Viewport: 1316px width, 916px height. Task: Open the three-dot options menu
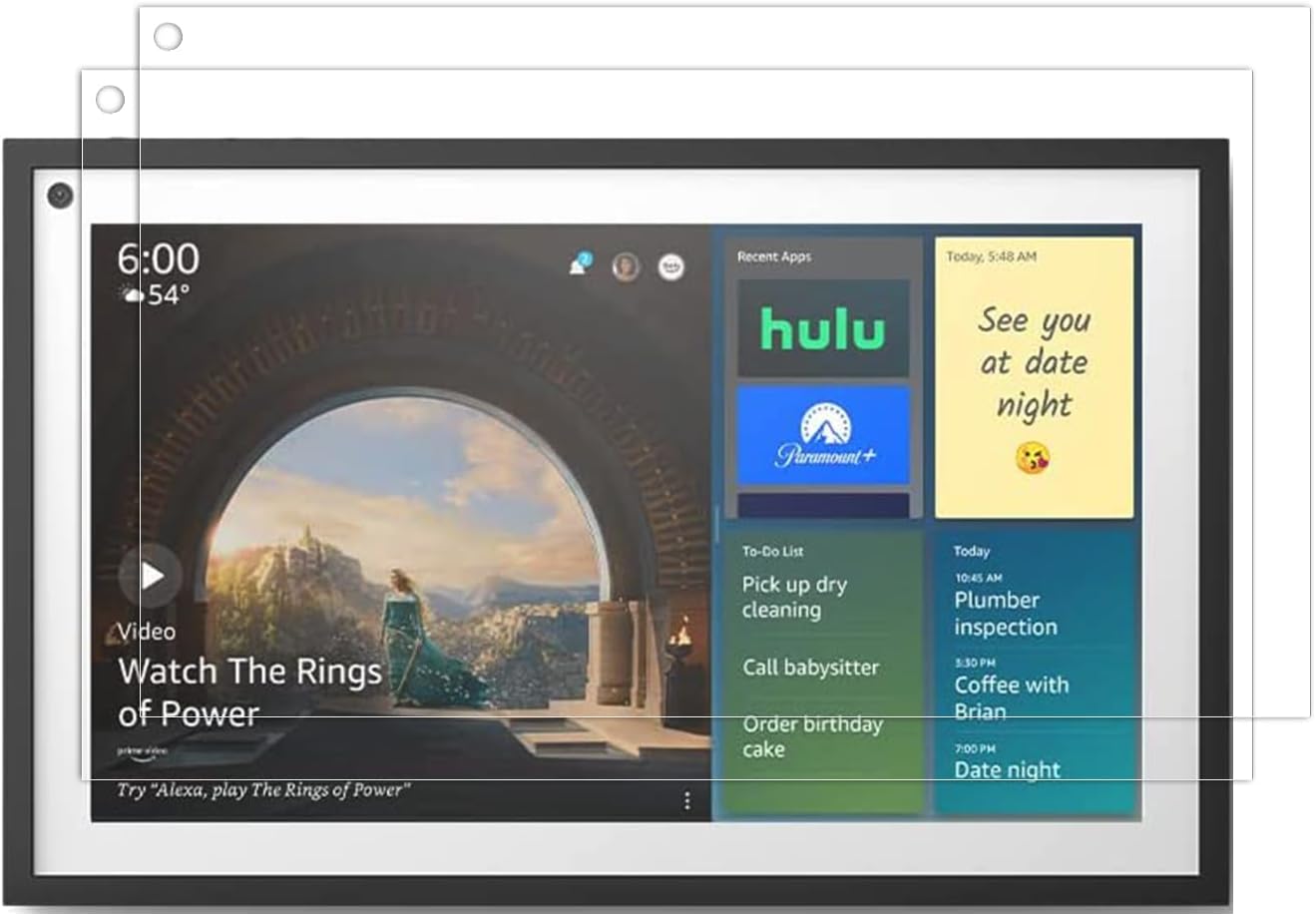[686, 800]
